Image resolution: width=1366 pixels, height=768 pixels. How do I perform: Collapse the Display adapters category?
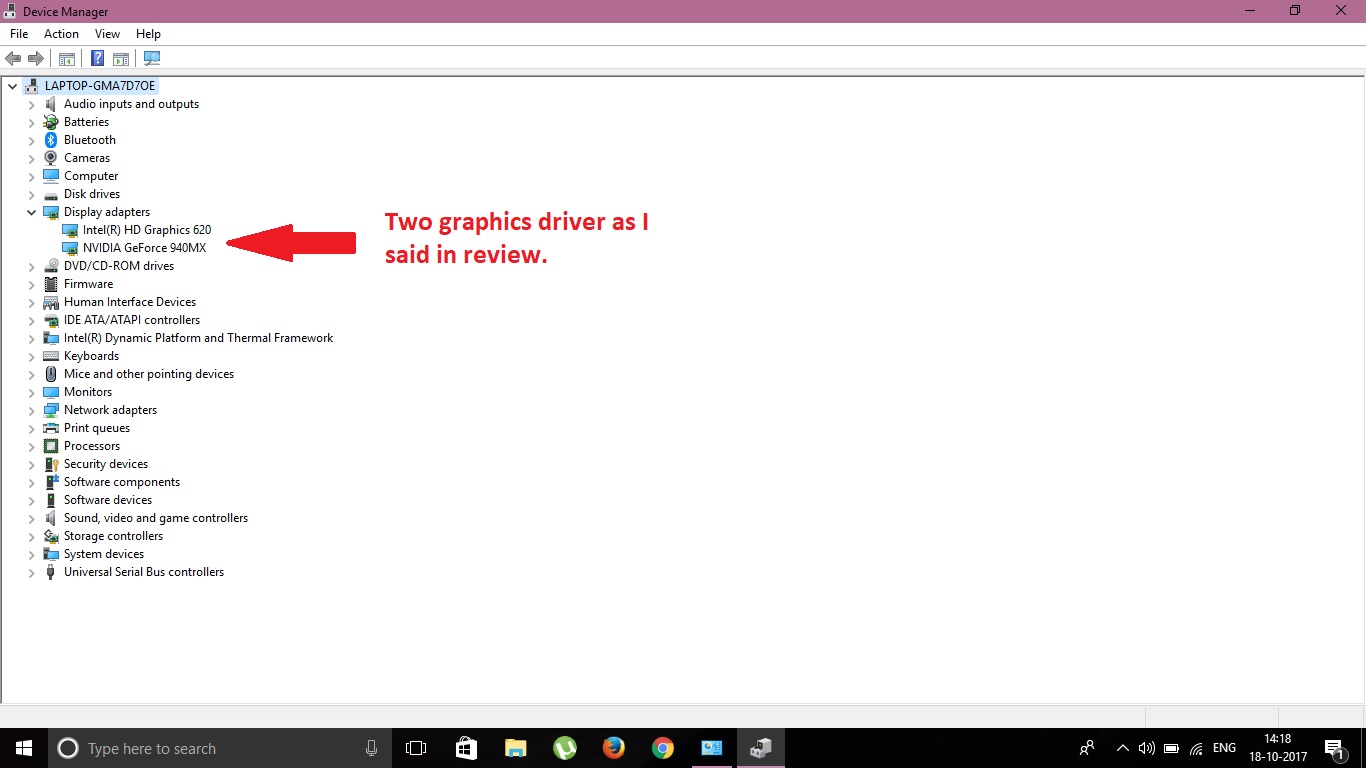point(31,212)
